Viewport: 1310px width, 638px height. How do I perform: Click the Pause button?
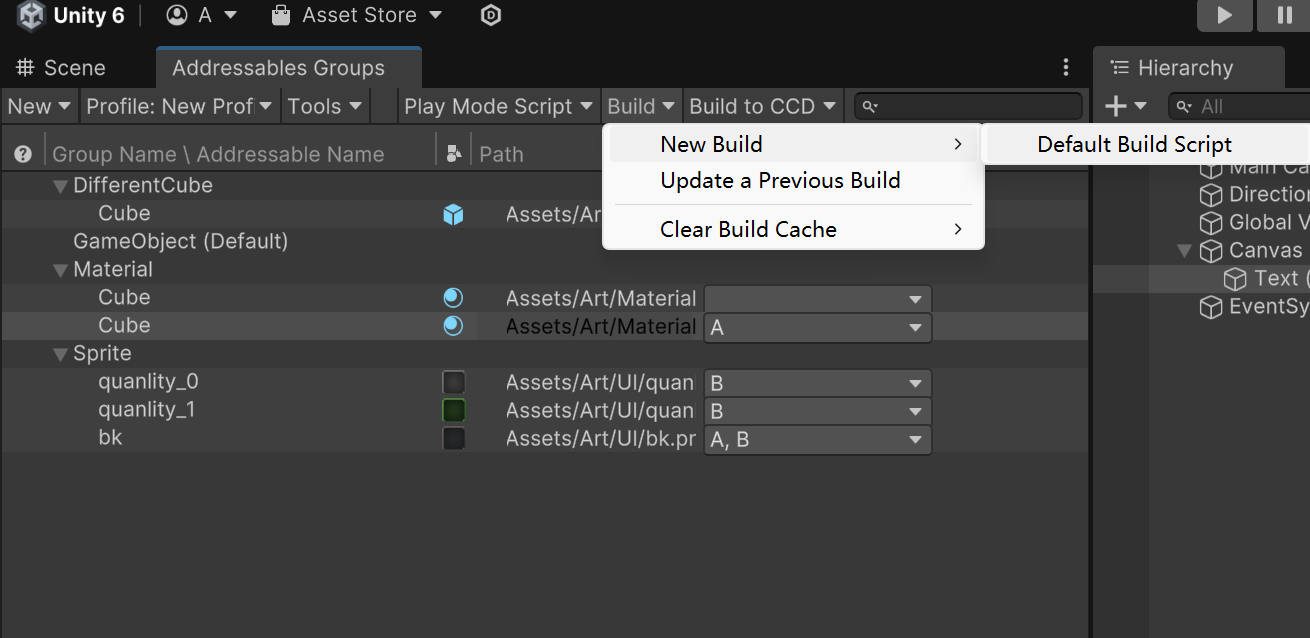click(1284, 15)
